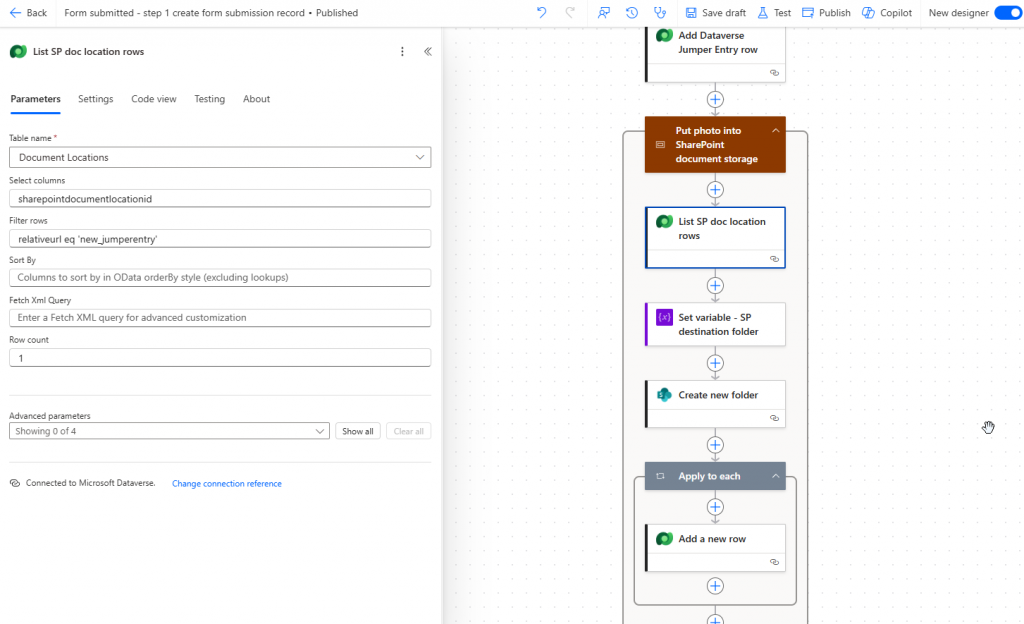Viewport: 1024px width, 624px height.
Task: Collapse the left action panel with chevrons
Action: 428,51
